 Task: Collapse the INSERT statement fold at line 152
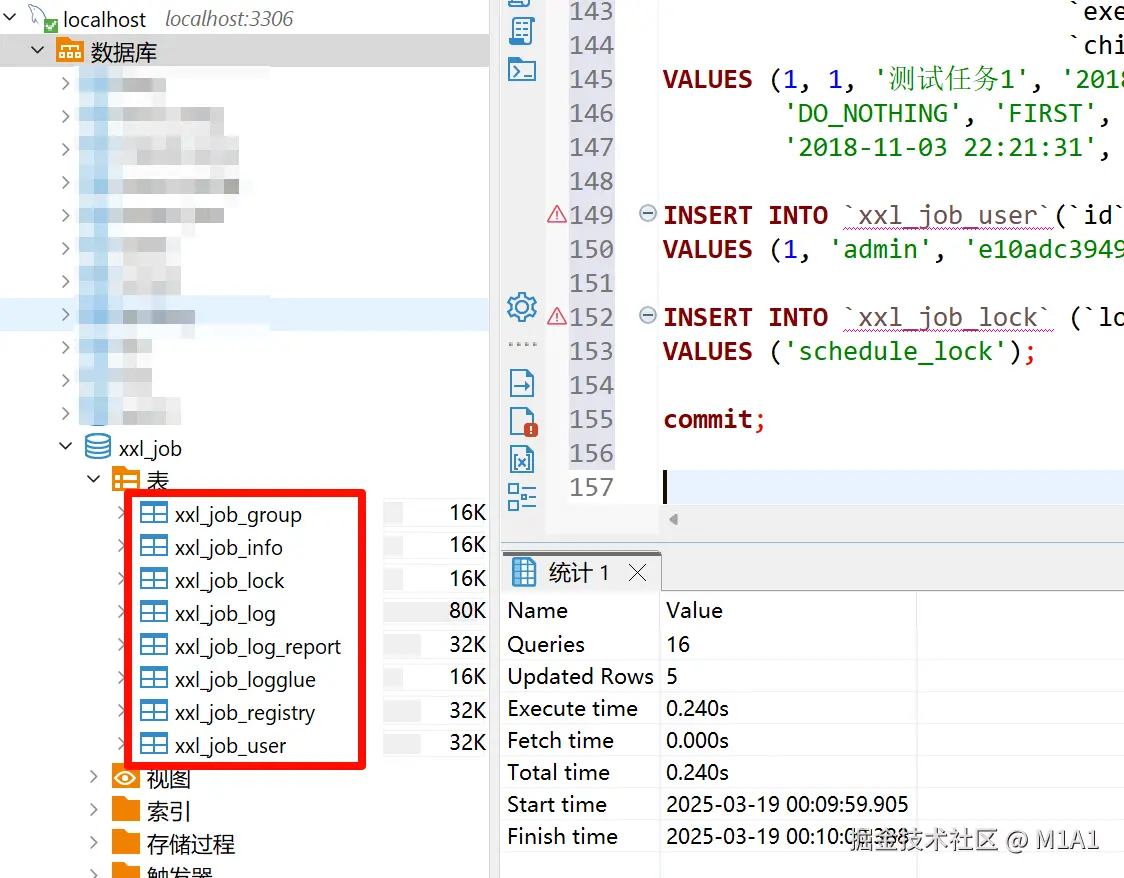647,315
